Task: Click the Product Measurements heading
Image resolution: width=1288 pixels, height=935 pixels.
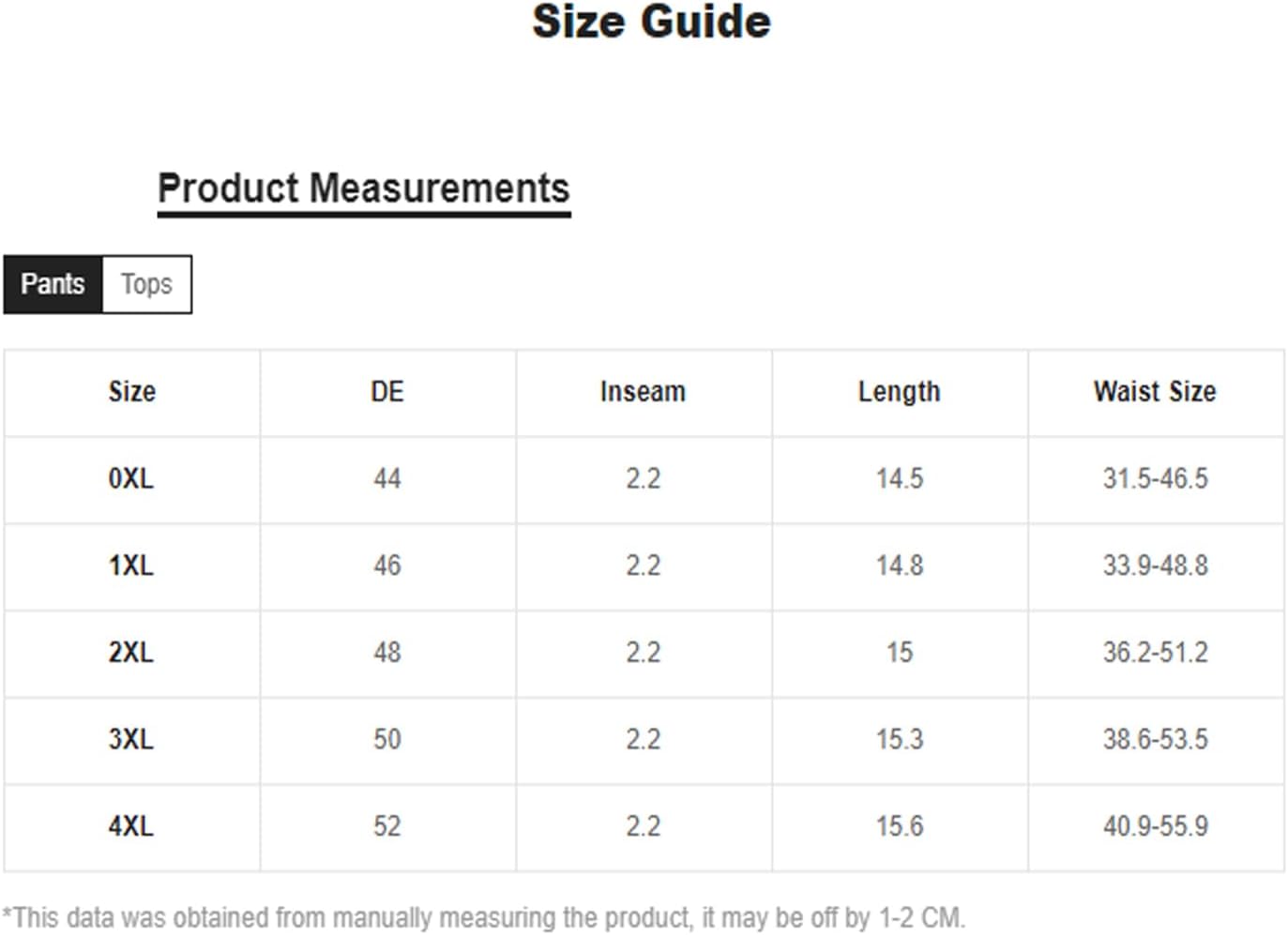Action: pyautogui.click(x=364, y=189)
